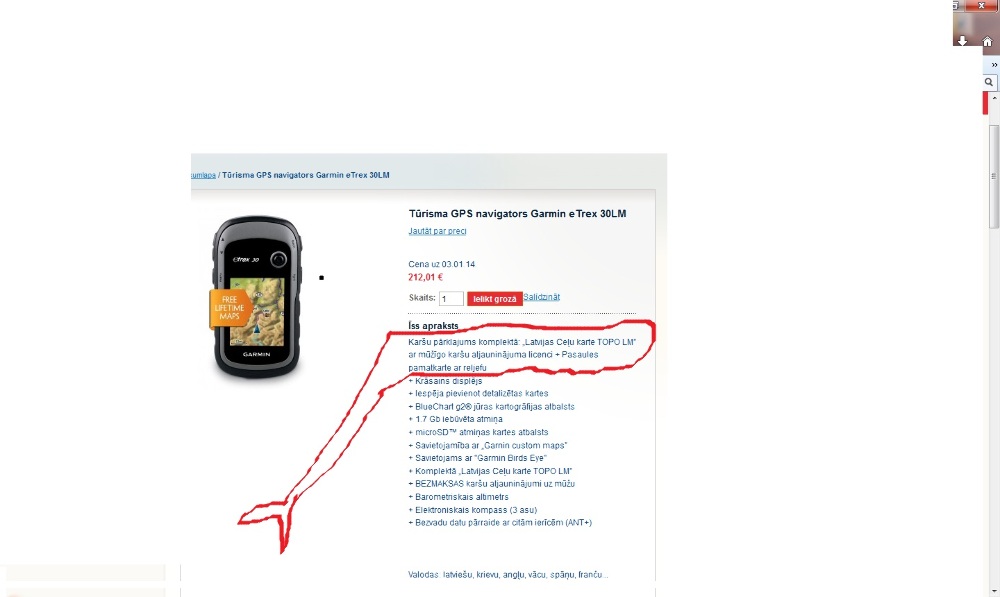The width and height of the screenshot is (1000, 597).
Task: Click the Garmin eTrex 30 product image
Action: [x=257, y=297]
